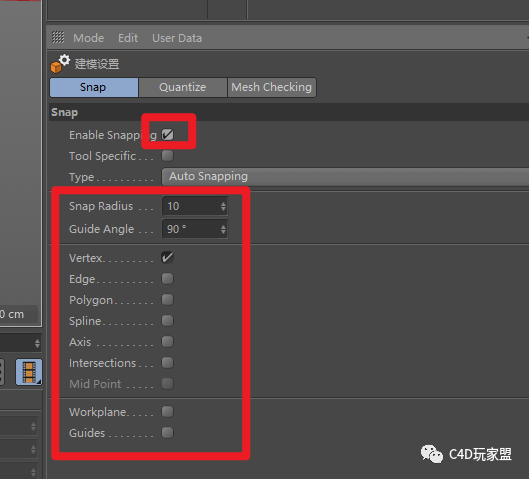Click the filmstrip render icon
Viewport: 529px width, 479px height.
tap(29, 372)
